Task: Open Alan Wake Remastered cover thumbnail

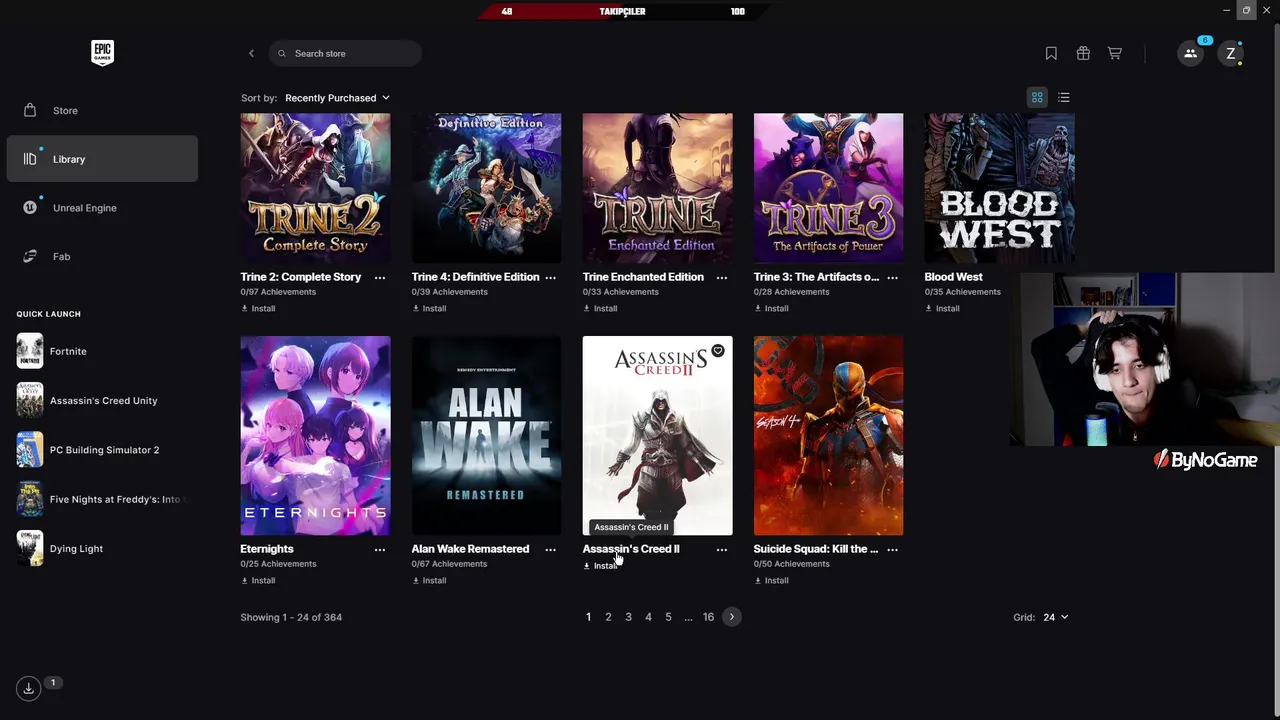Action: point(486,435)
